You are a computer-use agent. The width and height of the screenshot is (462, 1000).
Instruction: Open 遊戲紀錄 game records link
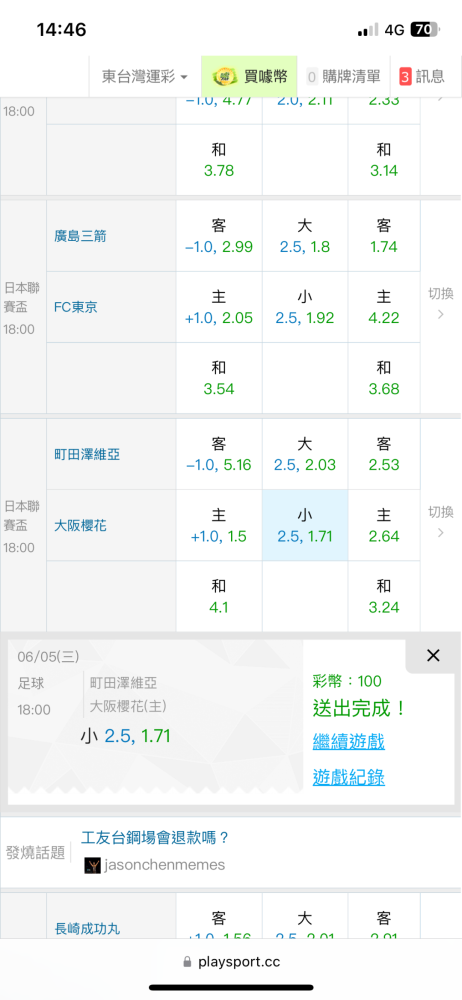348,777
